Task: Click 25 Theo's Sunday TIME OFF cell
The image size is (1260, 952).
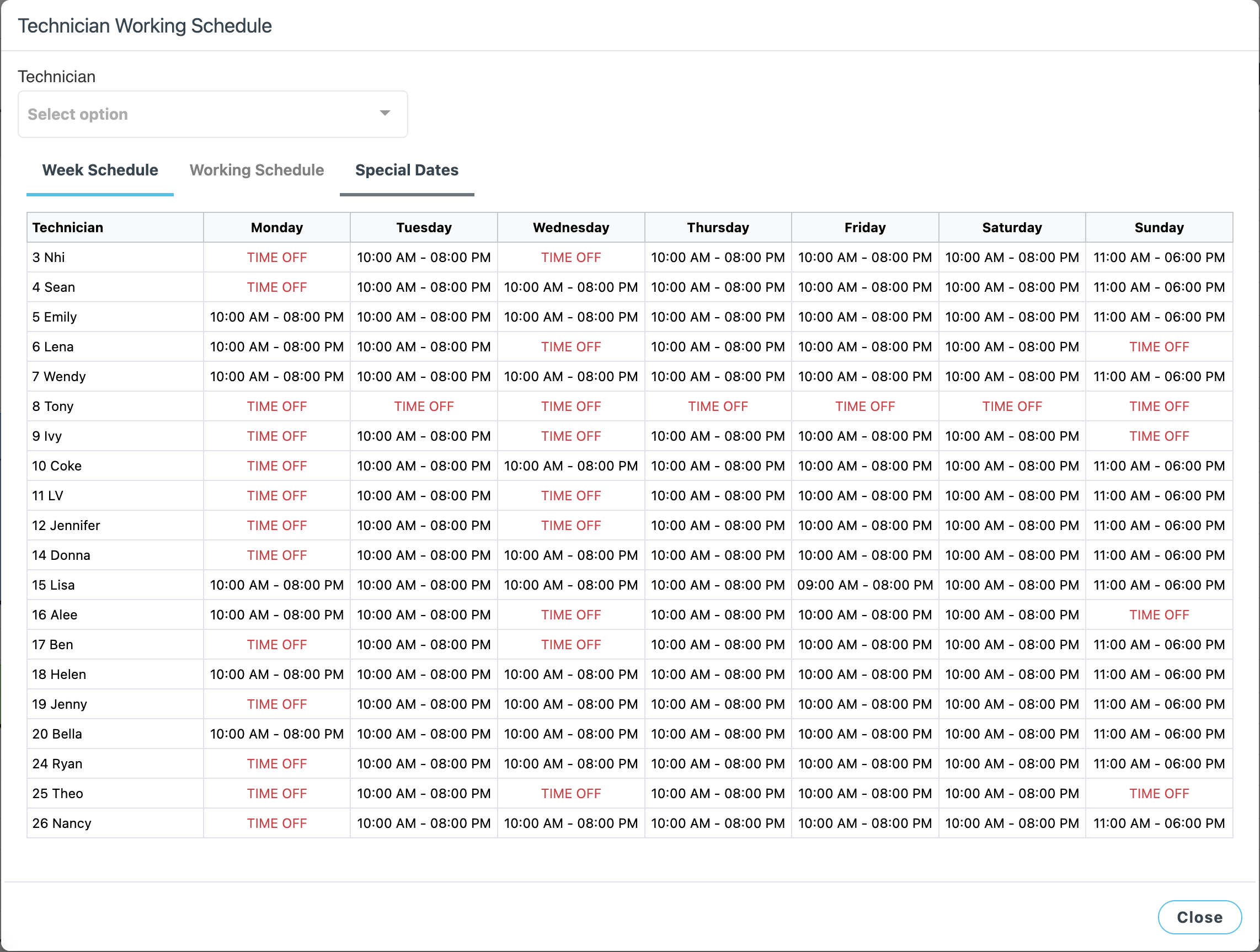Action: coord(1158,794)
